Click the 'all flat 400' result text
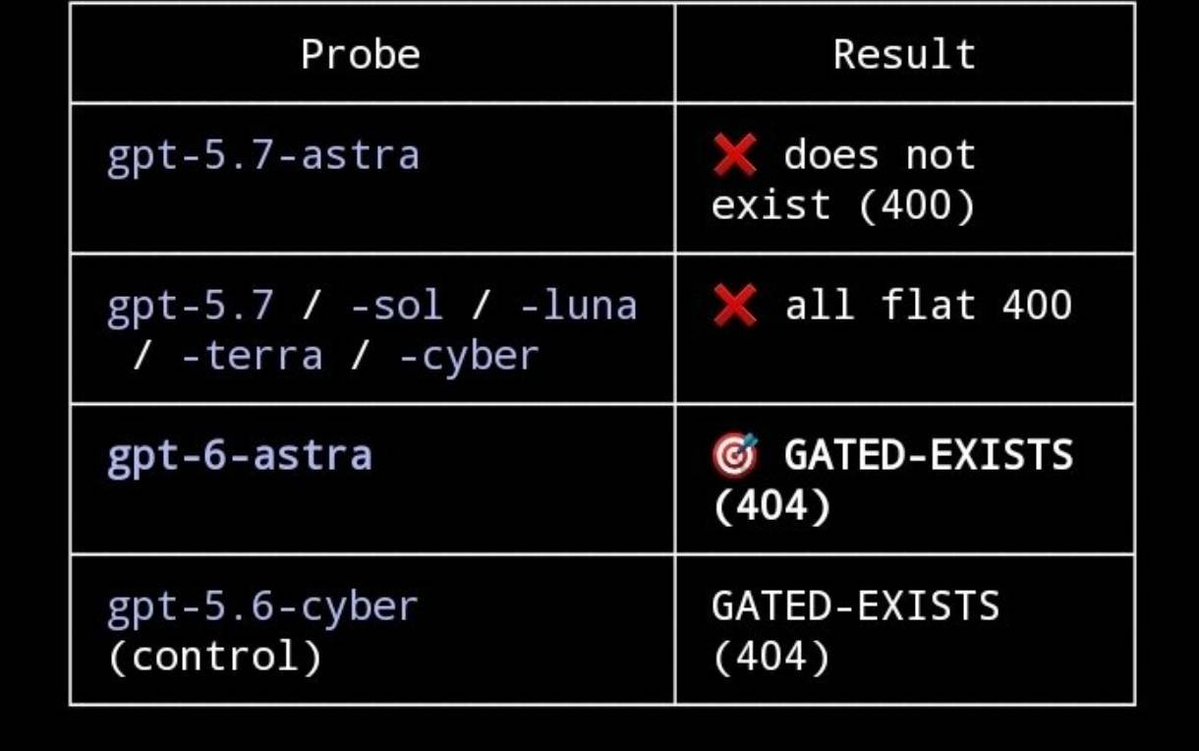The height and width of the screenshot is (751, 1199). click(x=928, y=305)
